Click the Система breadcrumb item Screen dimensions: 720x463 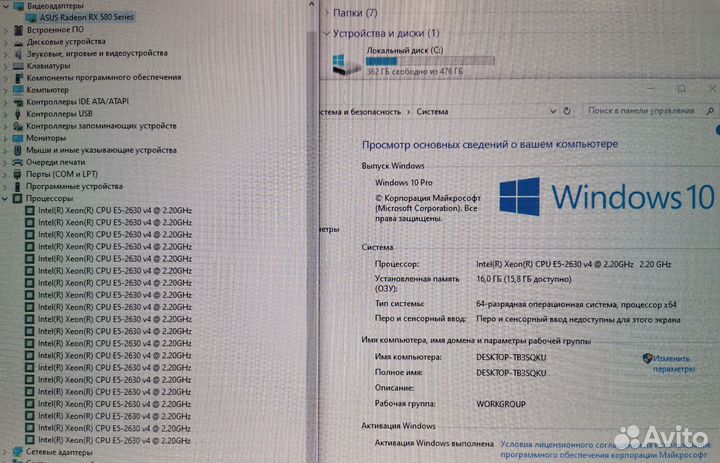(x=433, y=112)
